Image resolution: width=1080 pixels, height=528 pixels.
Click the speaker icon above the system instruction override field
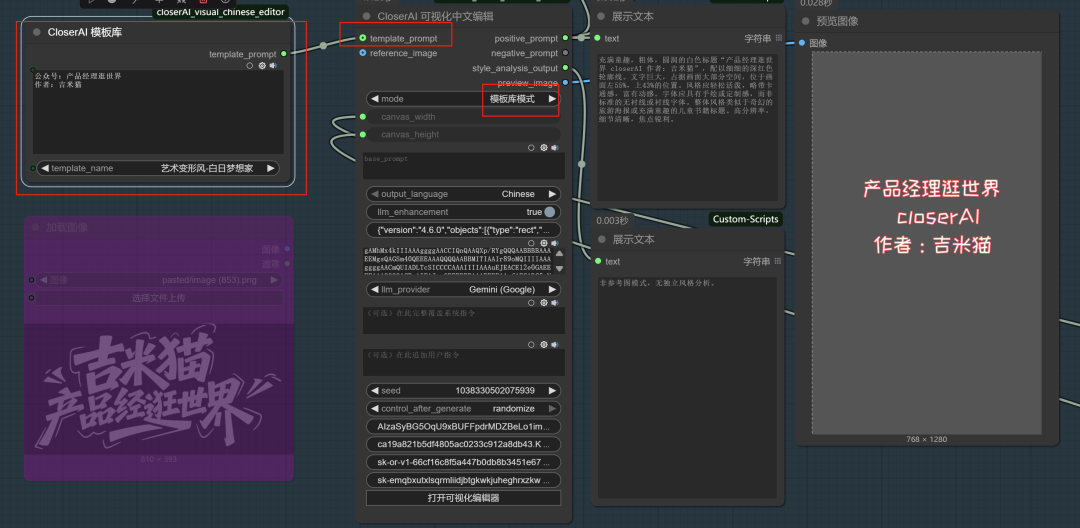tap(555, 303)
